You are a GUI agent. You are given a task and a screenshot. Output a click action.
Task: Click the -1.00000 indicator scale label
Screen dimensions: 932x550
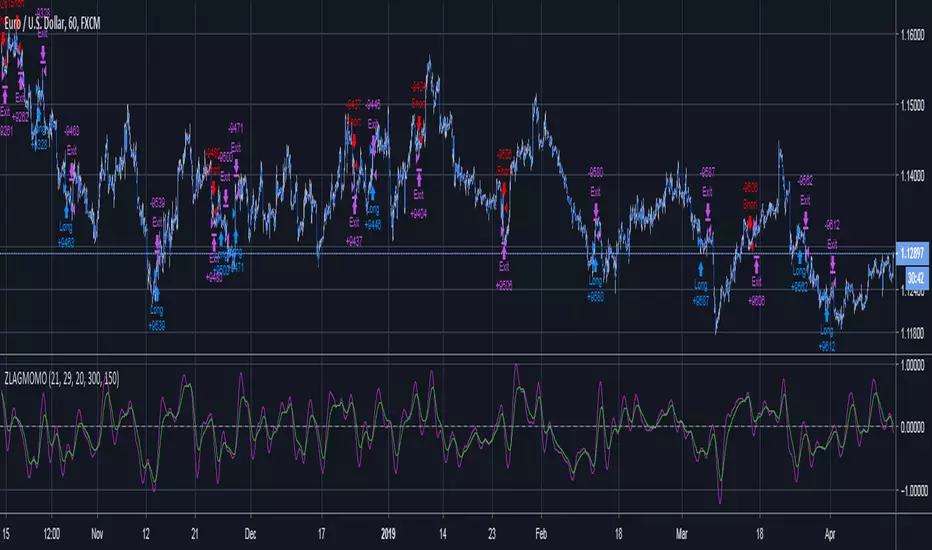[912, 491]
